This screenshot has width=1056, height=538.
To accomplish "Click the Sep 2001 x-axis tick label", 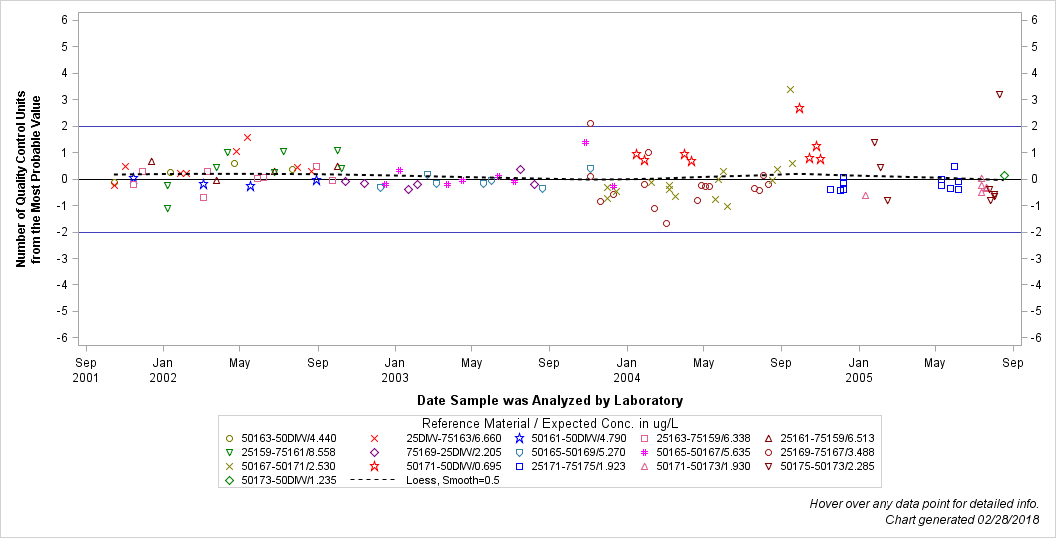I will (86, 370).
